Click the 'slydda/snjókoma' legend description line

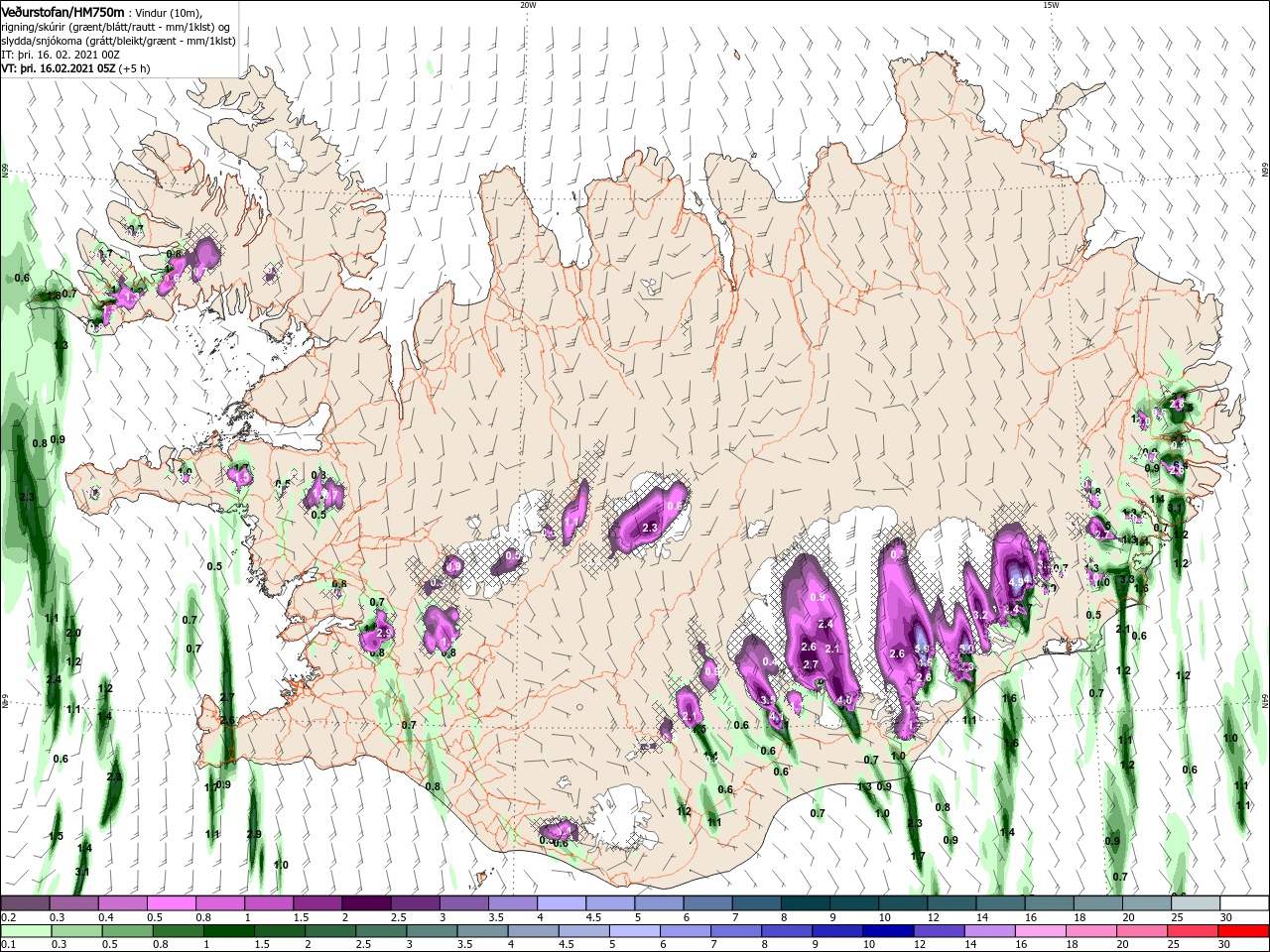point(117,41)
